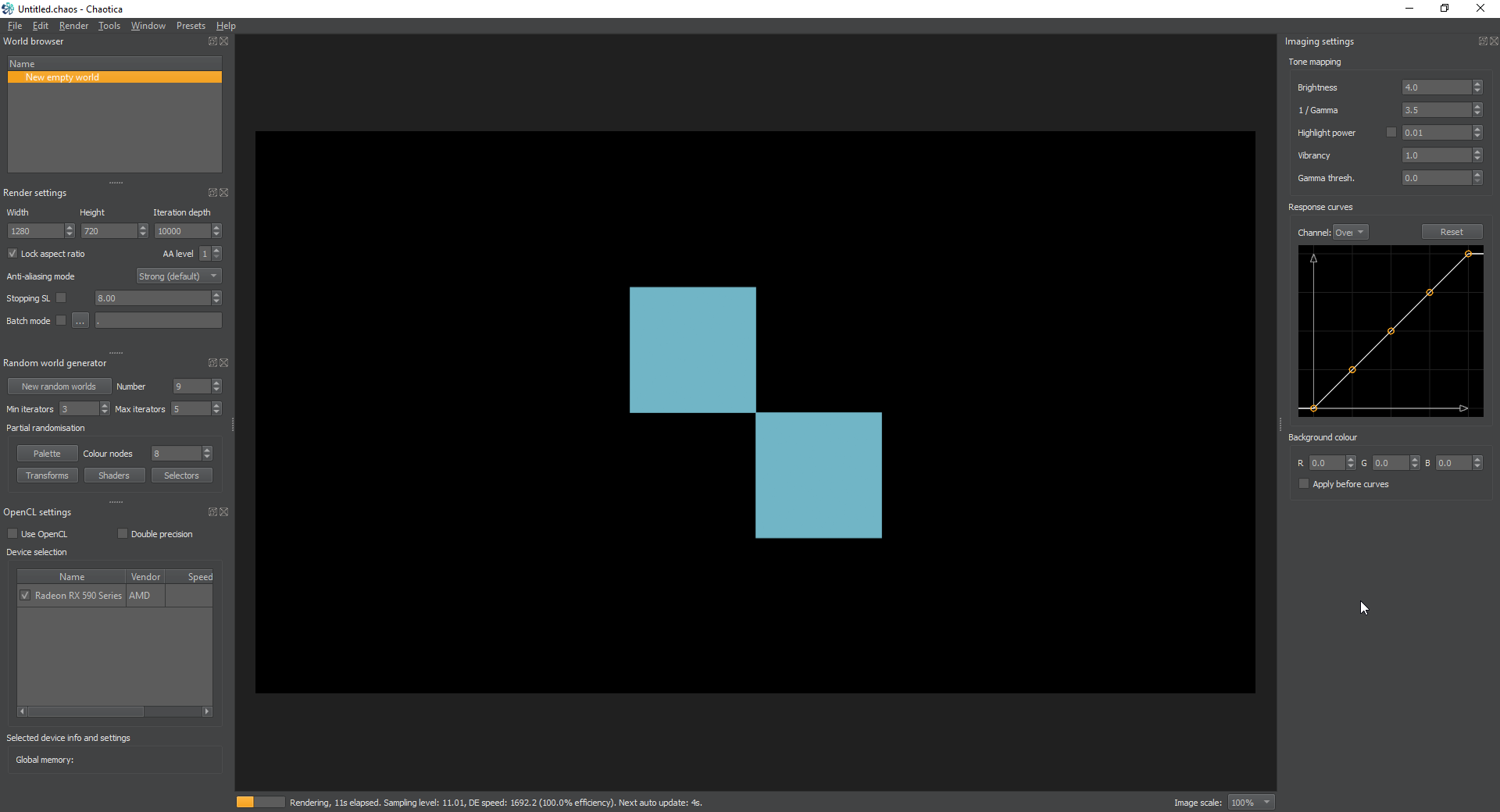Image resolution: width=1500 pixels, height=812 pixels.
Task: Select the "New empty world" row
Action: [115, 77]
